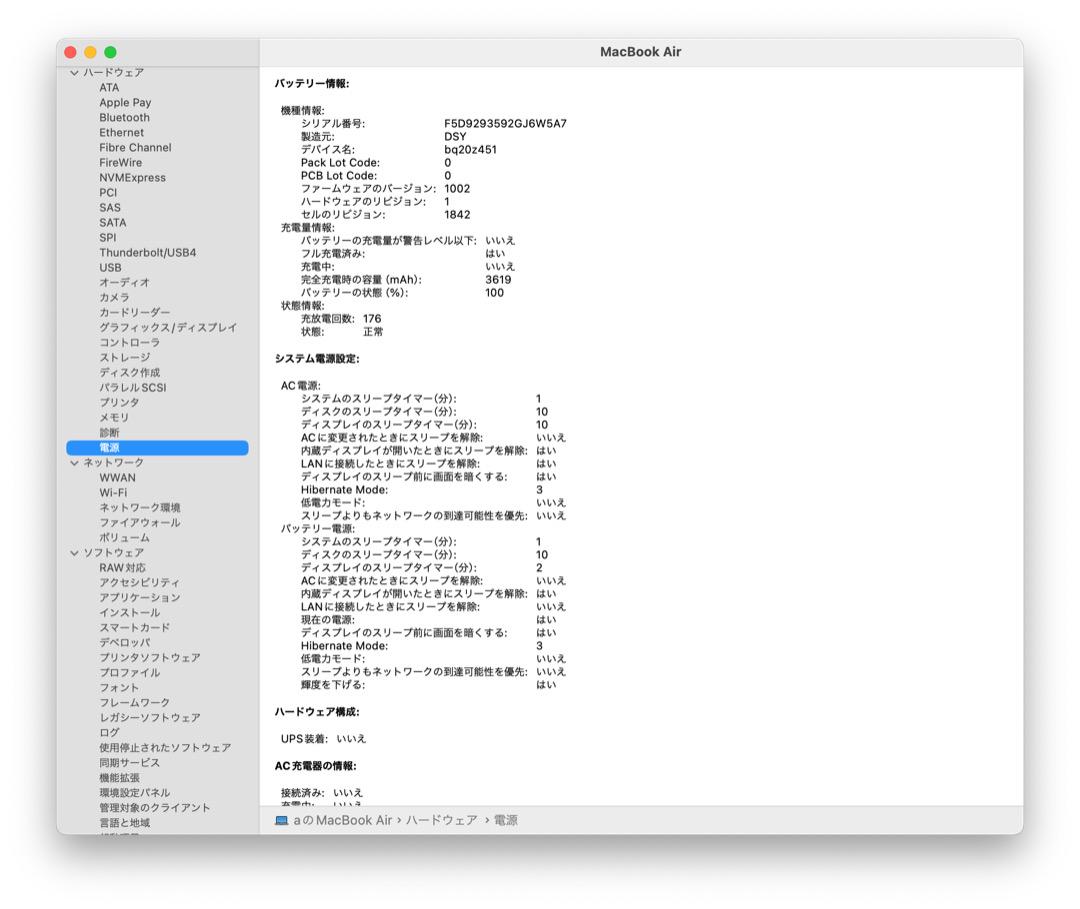The height and width of the screenshot is (909, 1080).
Task: Open 機能拡張 (extensions) entry
Action: (x=119, y=778)
